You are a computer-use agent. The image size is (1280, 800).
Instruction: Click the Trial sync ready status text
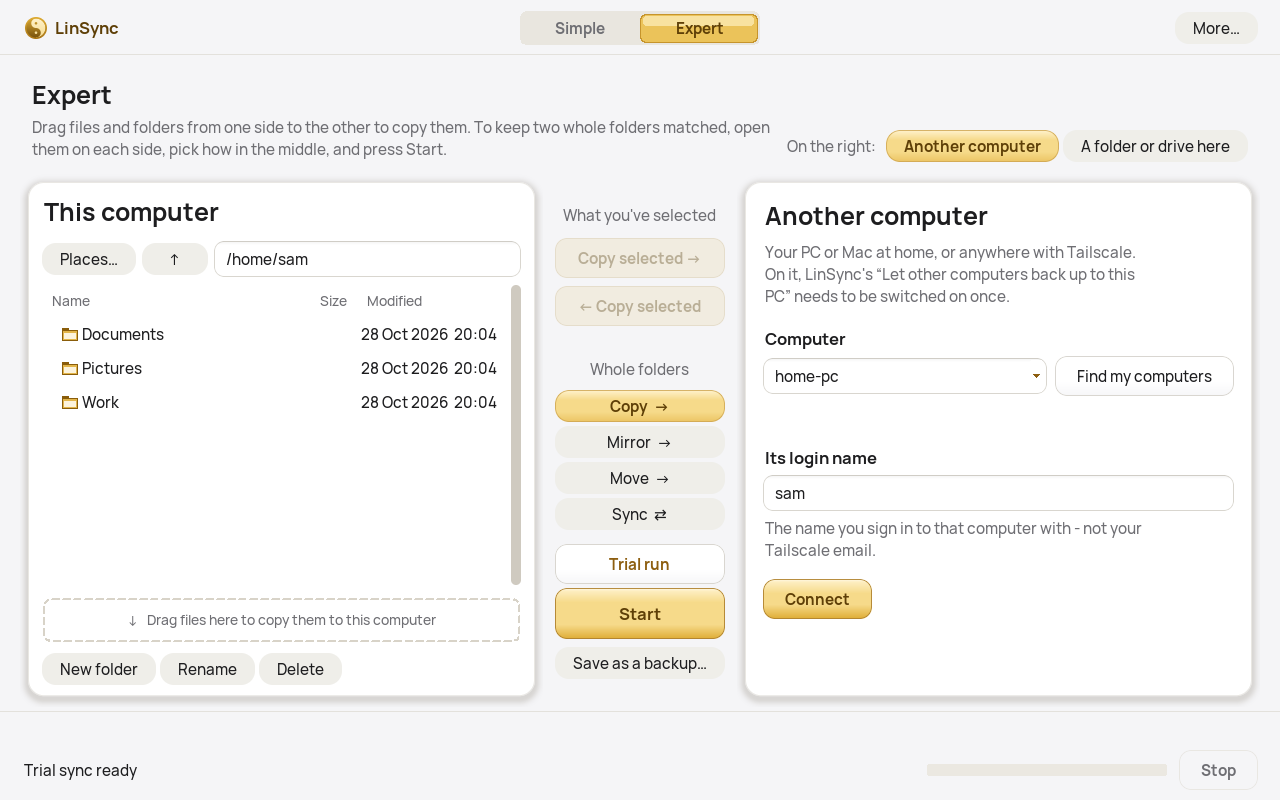tap(80, 770)
